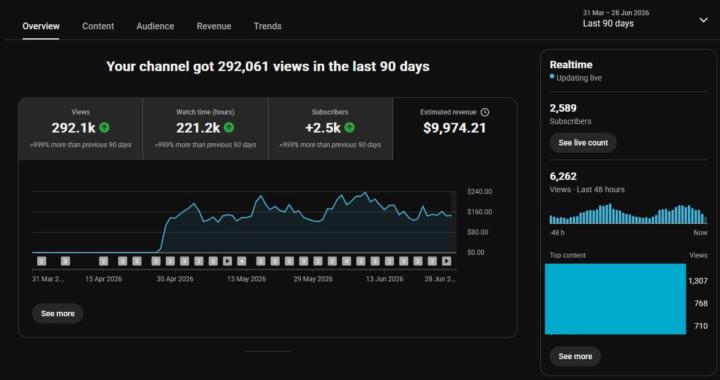
Task: Click the 13 Jun 2026 date label
Action: pyautogui.click(x=384, y=279)
